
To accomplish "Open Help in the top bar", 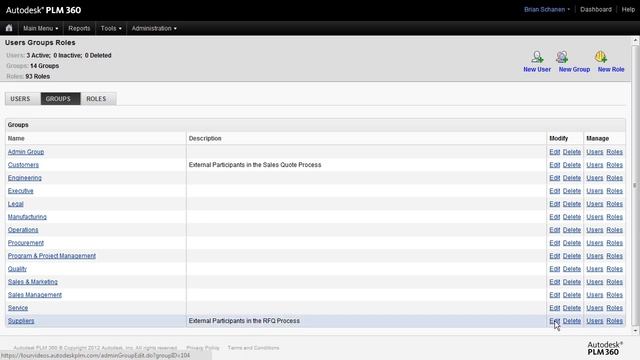I will 628,9.
